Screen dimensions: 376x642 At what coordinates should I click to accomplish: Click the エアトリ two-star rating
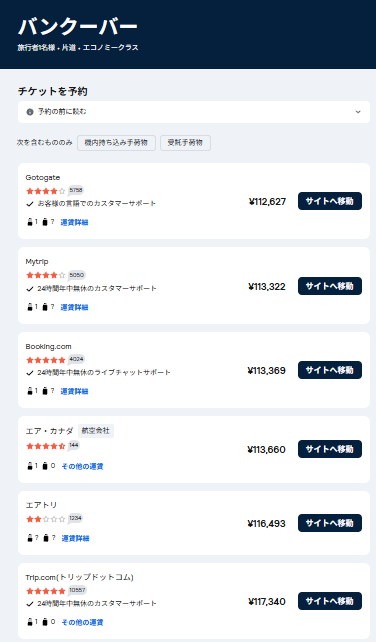[x=45, y=519]
